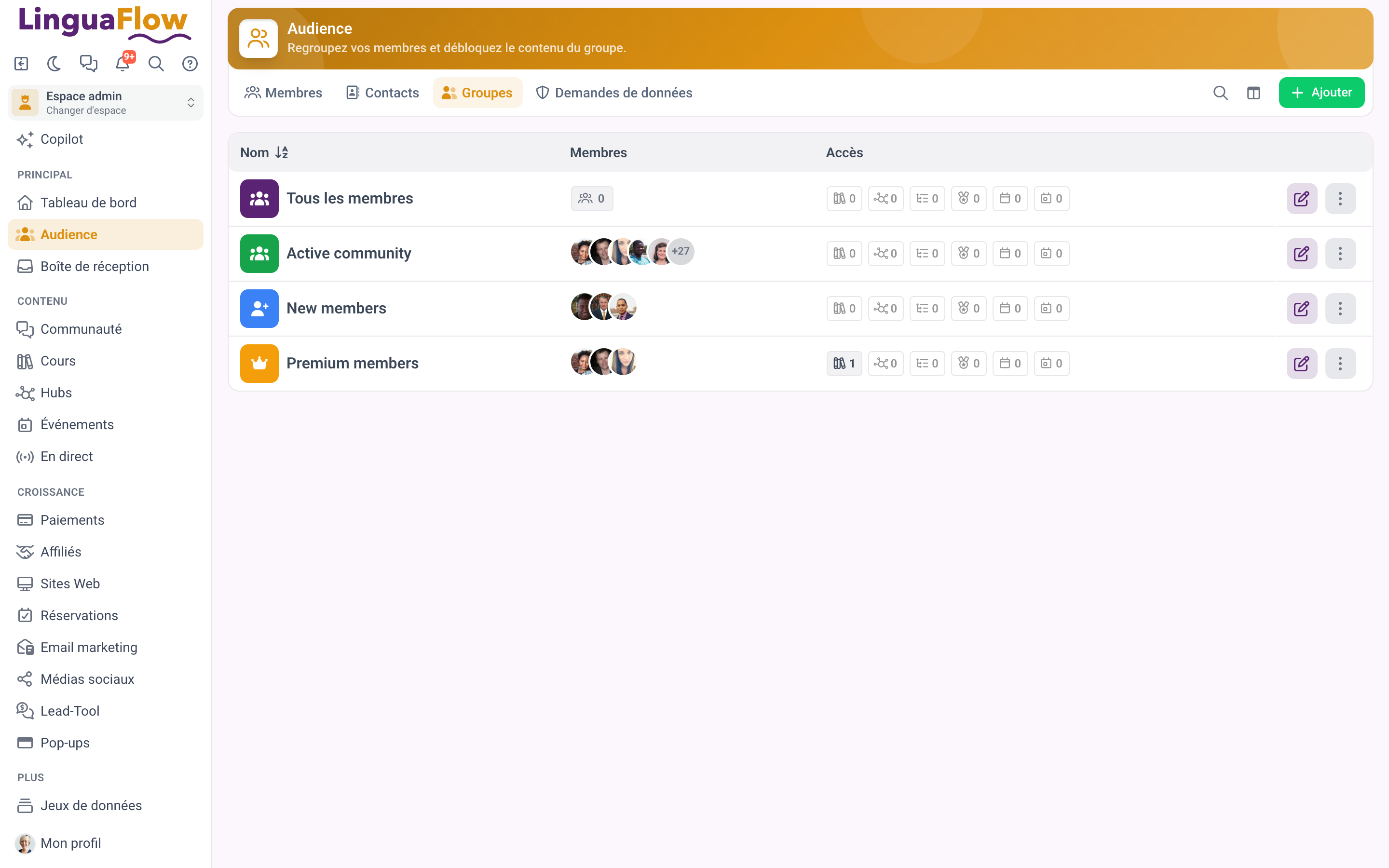
Task: Click the member count badge for Tous les membres
Action: (x=592, y=199)
